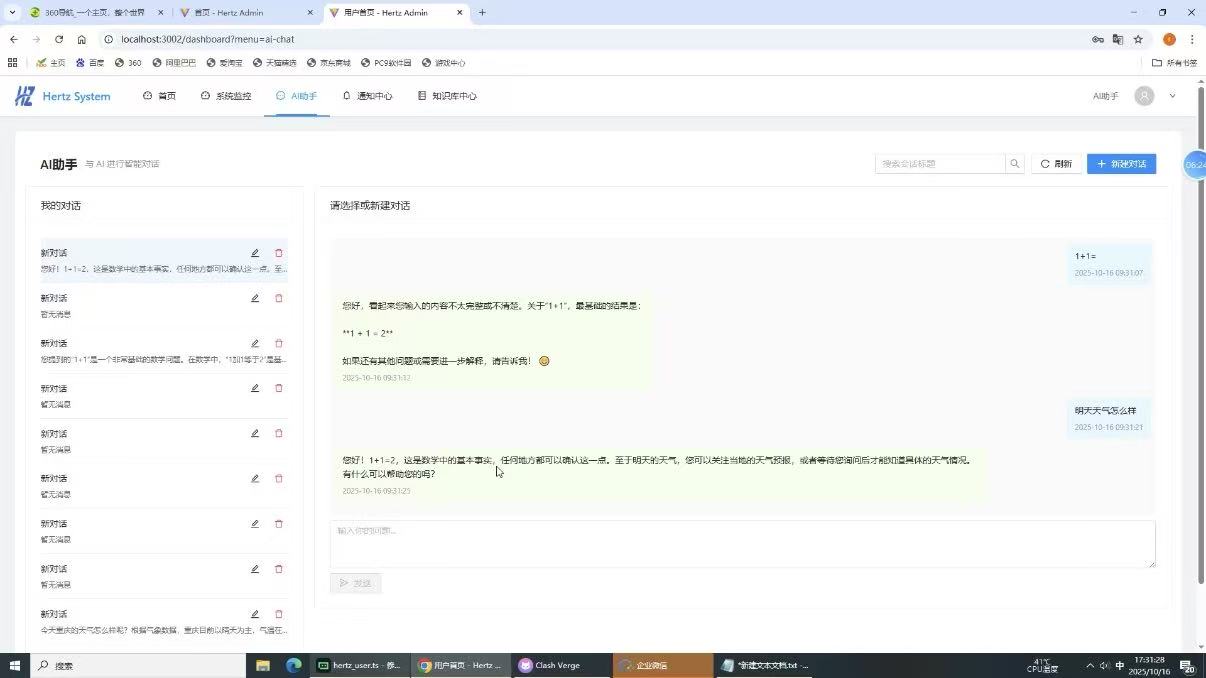Expand the user account dropdown chevron
Screen dimensions: 1206x678
coord(1172,96)
